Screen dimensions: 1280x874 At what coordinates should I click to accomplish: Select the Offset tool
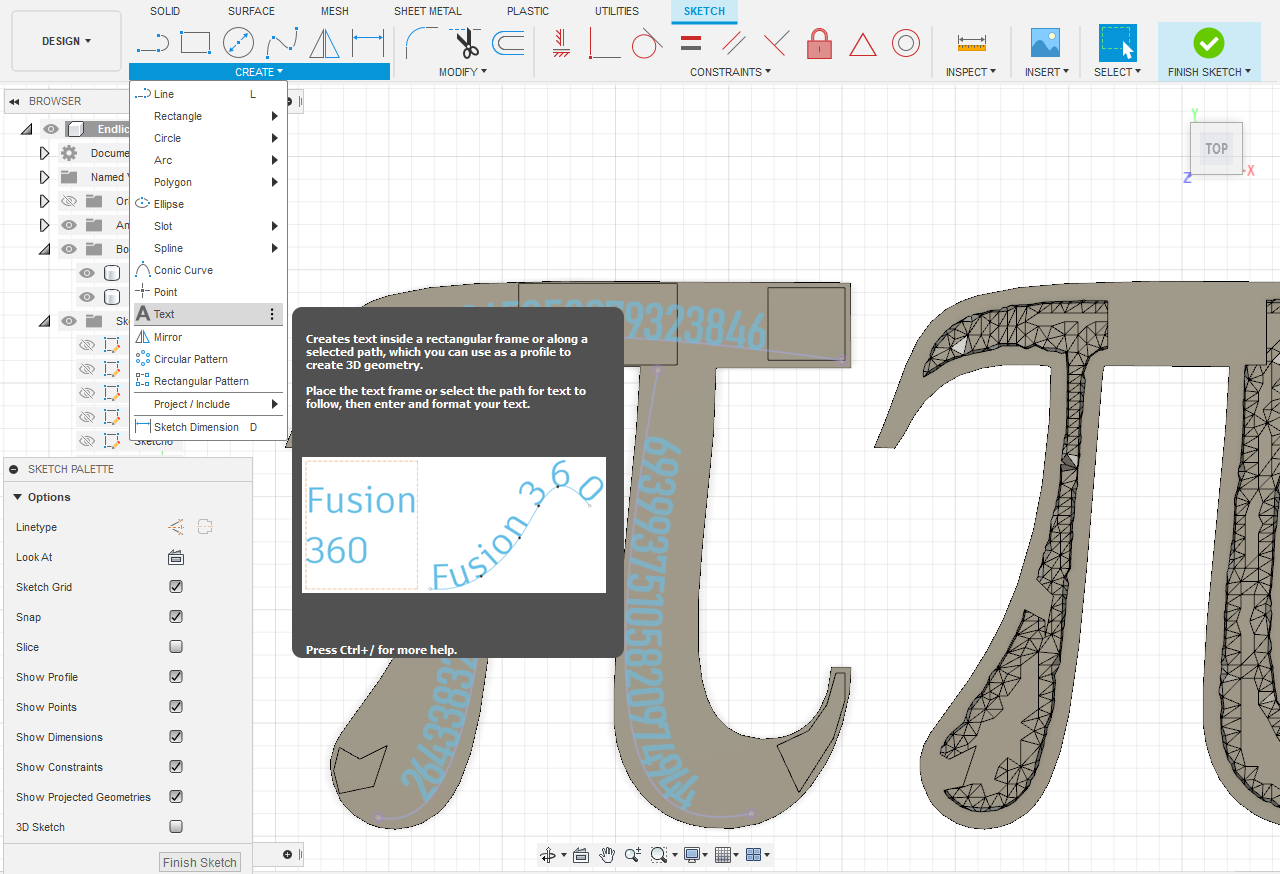pos(507,42)
